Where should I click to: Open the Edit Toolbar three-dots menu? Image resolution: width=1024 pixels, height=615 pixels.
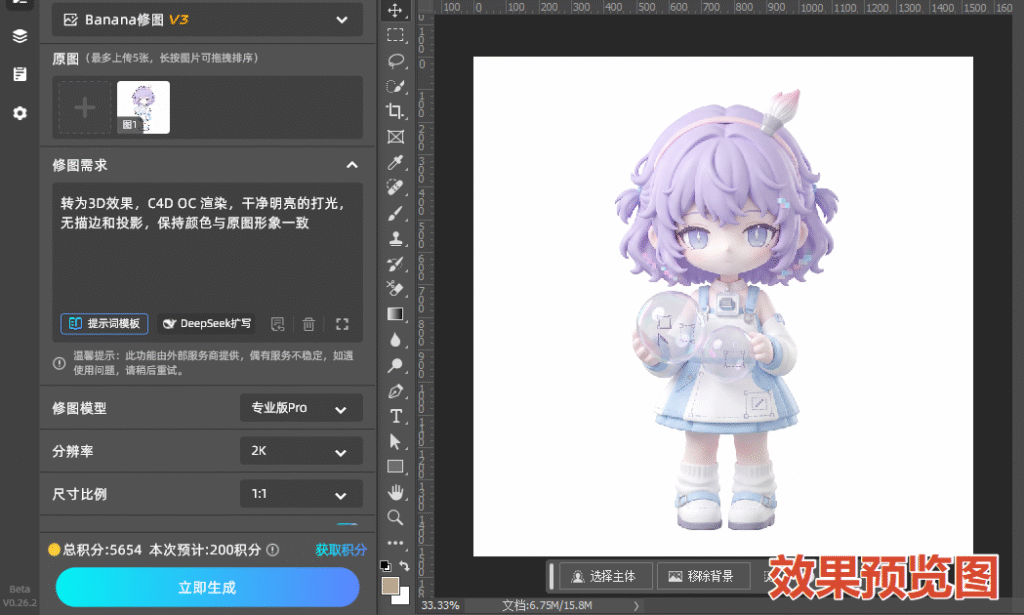point(395,543)
